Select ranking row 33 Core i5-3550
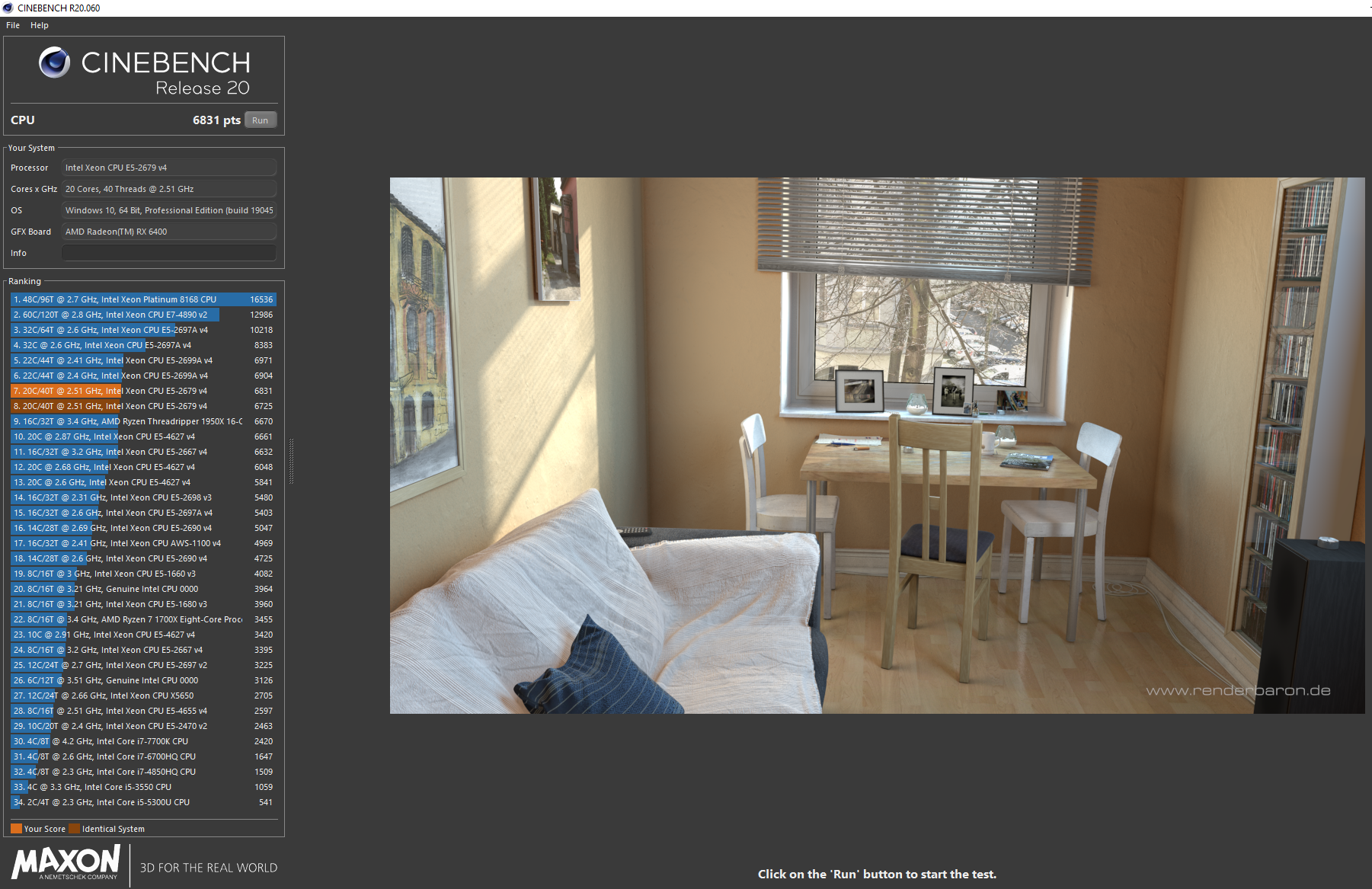Screen dimensions: 1372x889 [143, 787]
